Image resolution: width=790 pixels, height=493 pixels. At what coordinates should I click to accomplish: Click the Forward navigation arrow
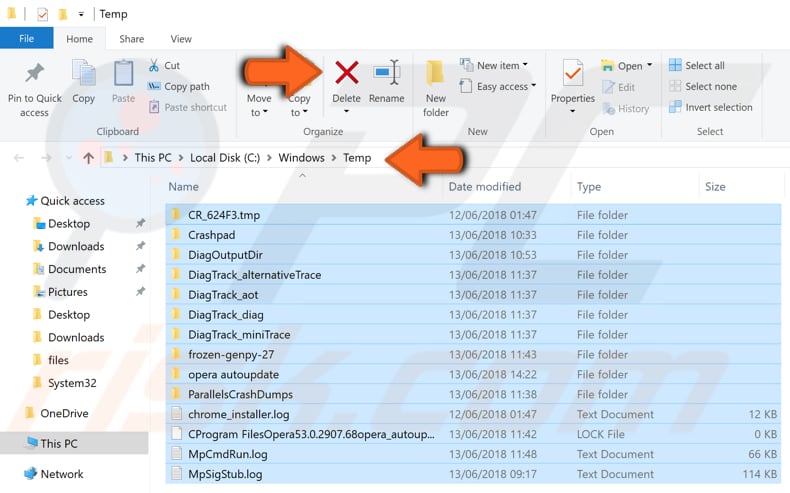tap(46, 158)
